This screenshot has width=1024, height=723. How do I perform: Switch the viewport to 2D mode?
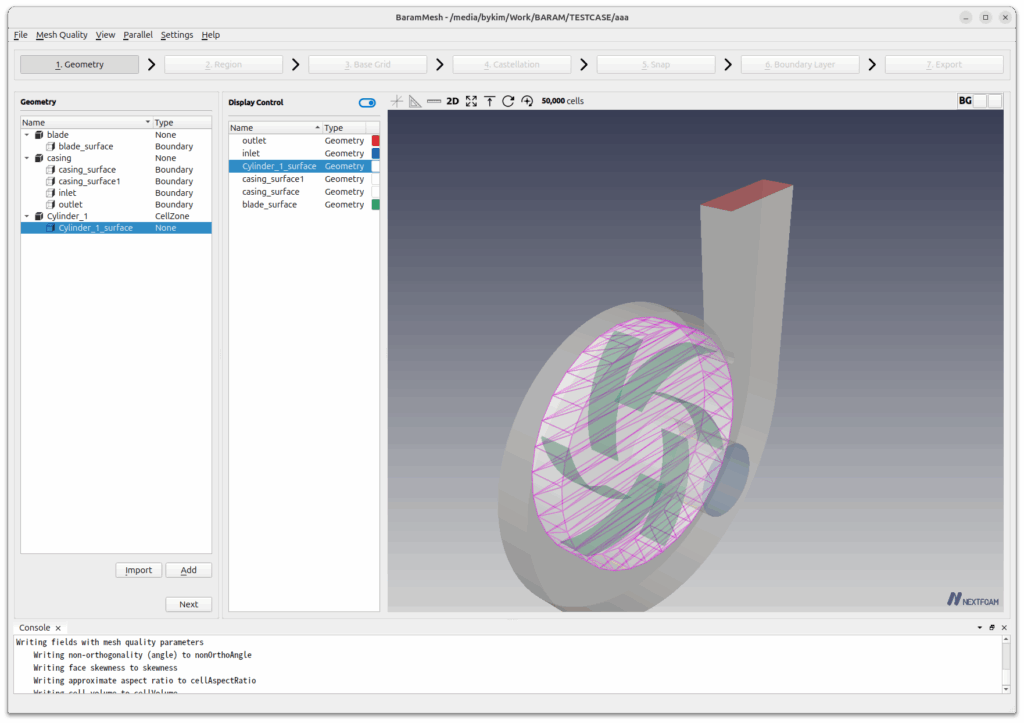(453, 101)
